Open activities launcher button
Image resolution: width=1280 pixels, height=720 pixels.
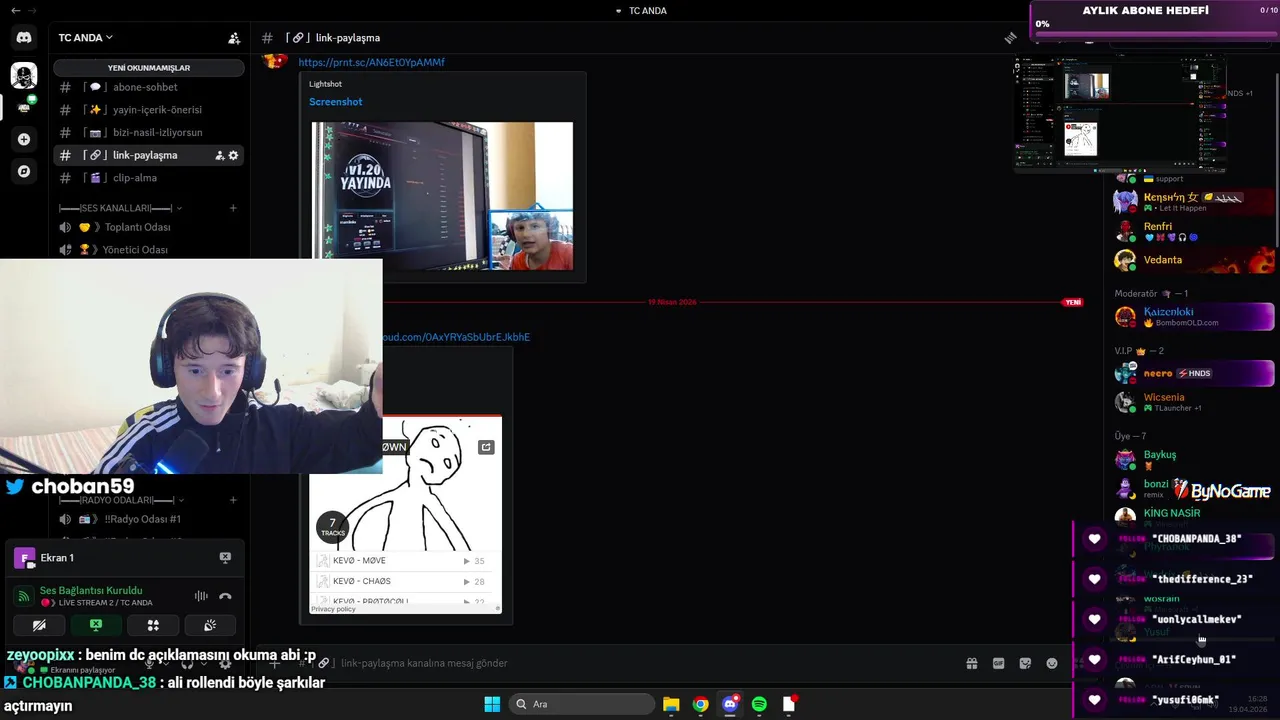(x=153, y=625)
